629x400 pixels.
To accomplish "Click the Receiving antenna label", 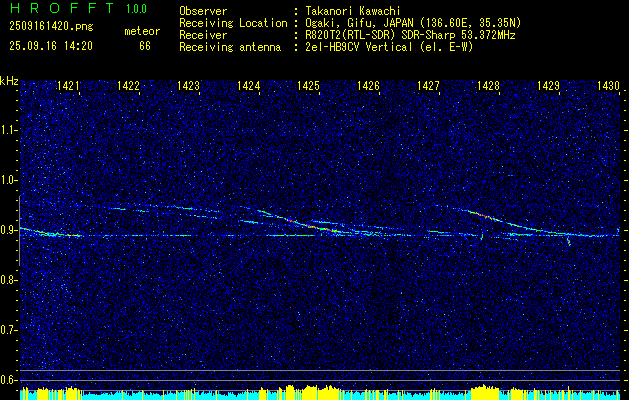I will coord(230,47).
